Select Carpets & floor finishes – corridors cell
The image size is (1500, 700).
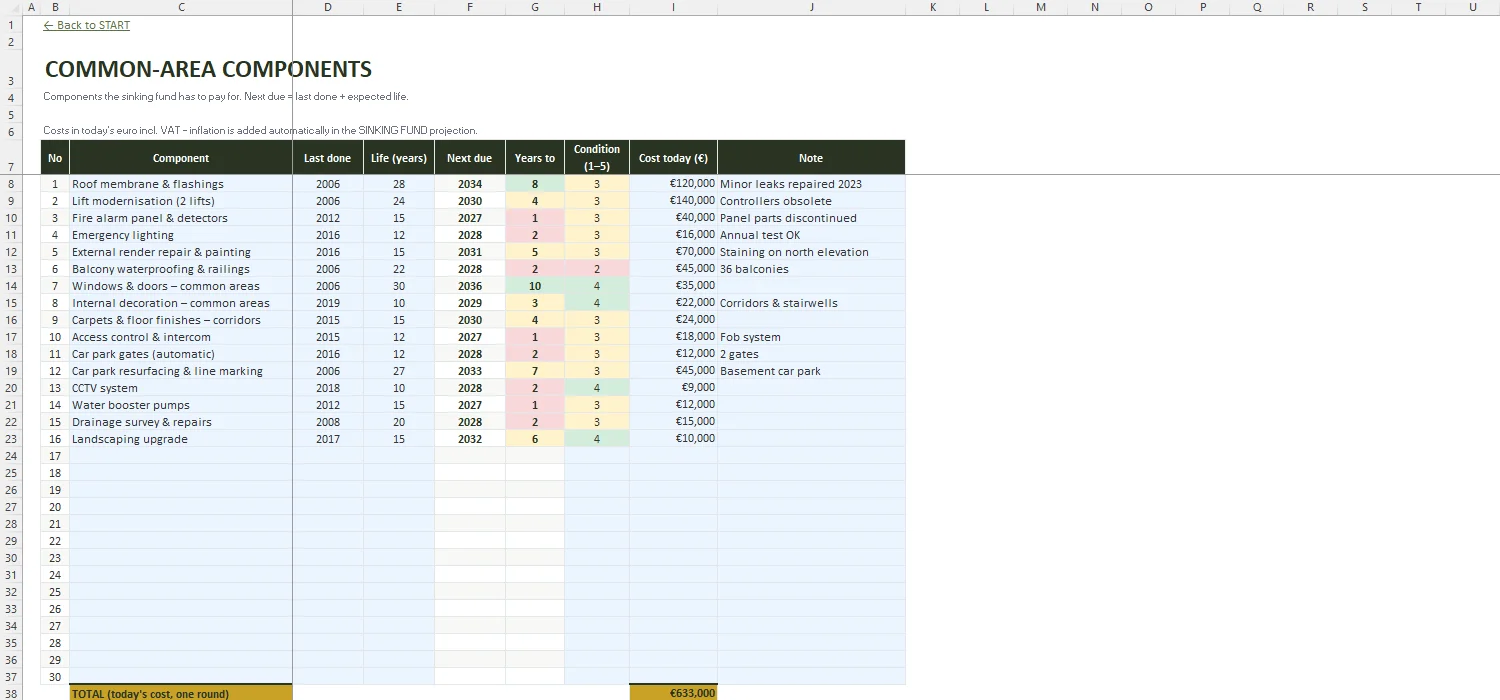coord(181,320)
